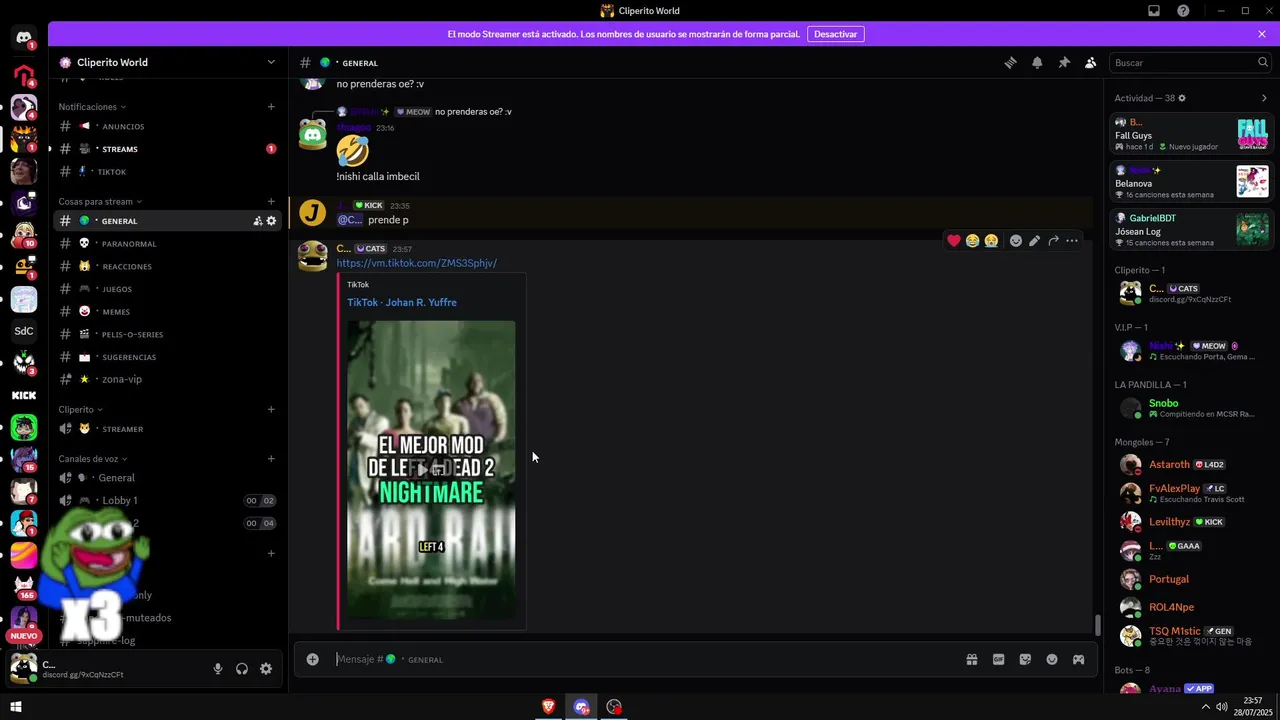Open the Discord home direct messages icon

[24, 39]
